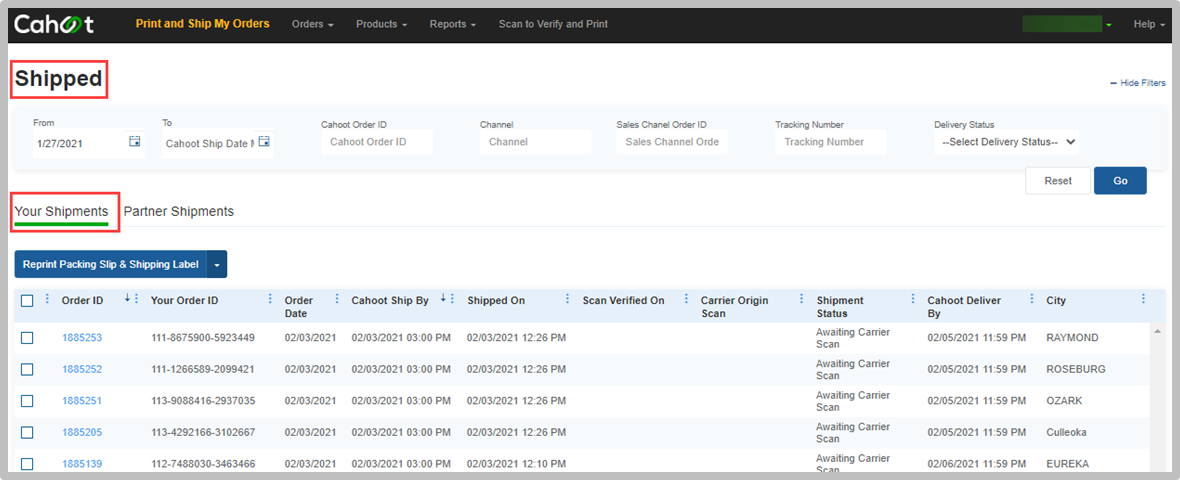
Task: Check the box for order 1885205
Action: [27, 433]
